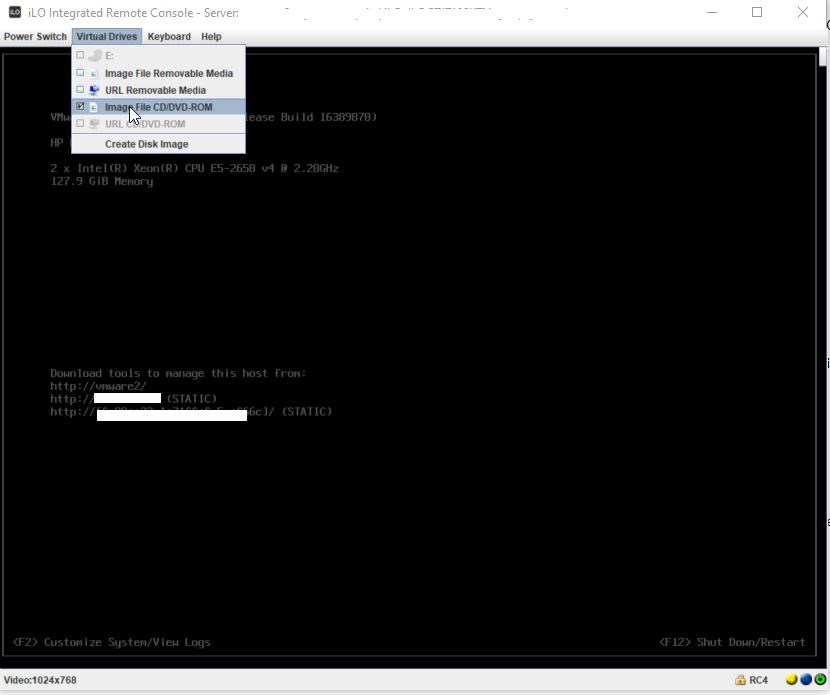The width and height of the screenshot is (830, 695).
Task: Choose Create Disk Image
Action: click(158, 144)
